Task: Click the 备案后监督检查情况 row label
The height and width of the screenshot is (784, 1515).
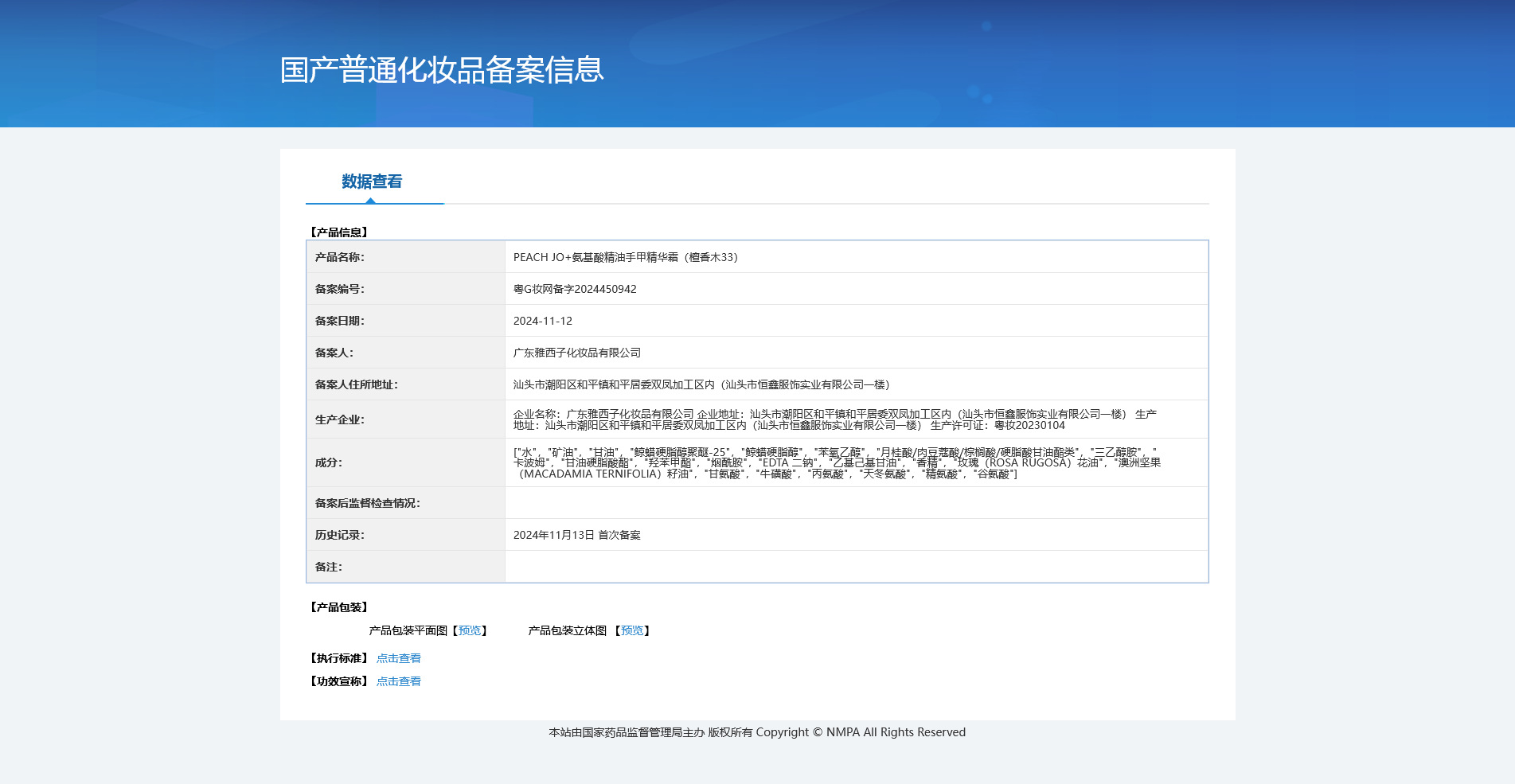Action: pyautogui.click(x=367, y=503)
